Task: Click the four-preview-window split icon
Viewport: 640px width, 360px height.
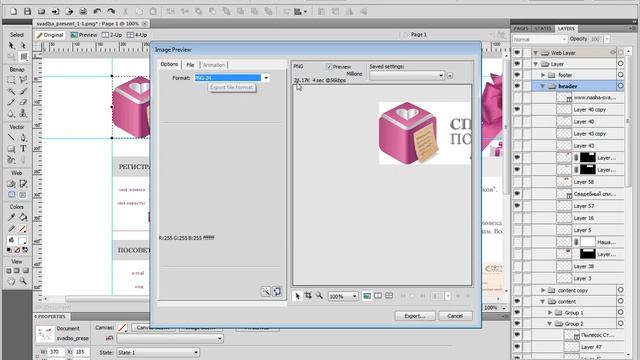Action: tap(389, 296)
